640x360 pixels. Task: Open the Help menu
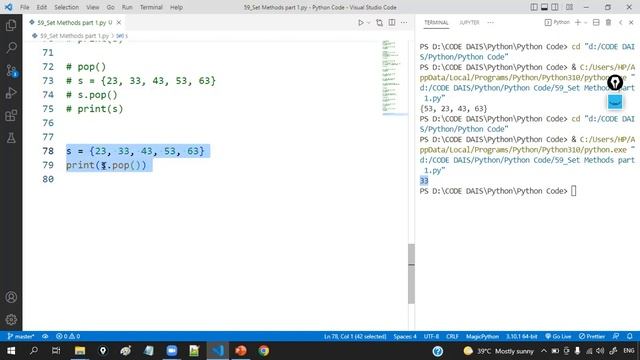176,7
